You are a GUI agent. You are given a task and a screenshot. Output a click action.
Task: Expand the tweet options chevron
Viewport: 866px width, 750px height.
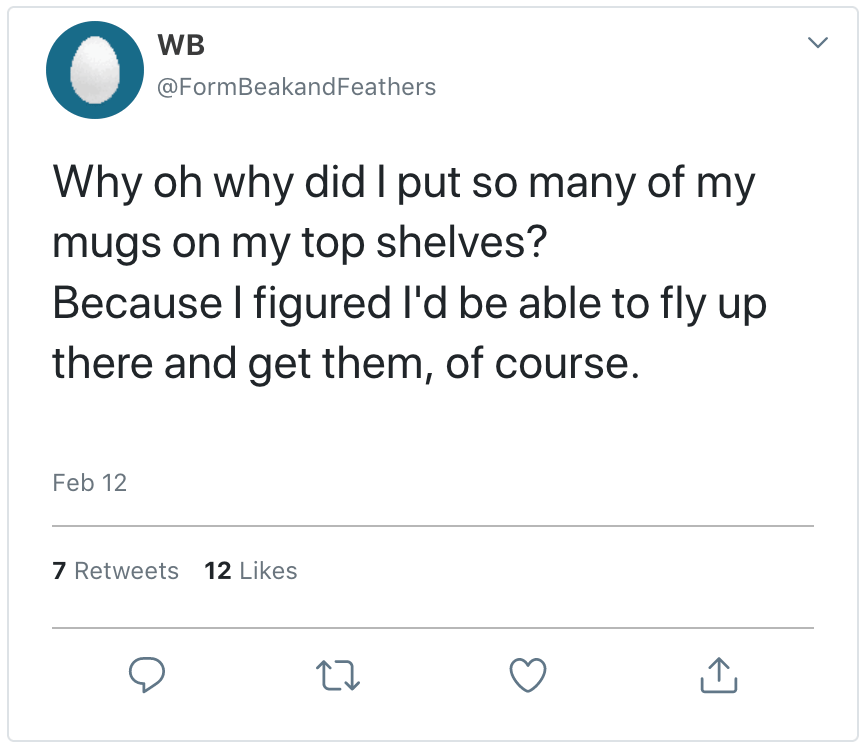pos(817,43)
